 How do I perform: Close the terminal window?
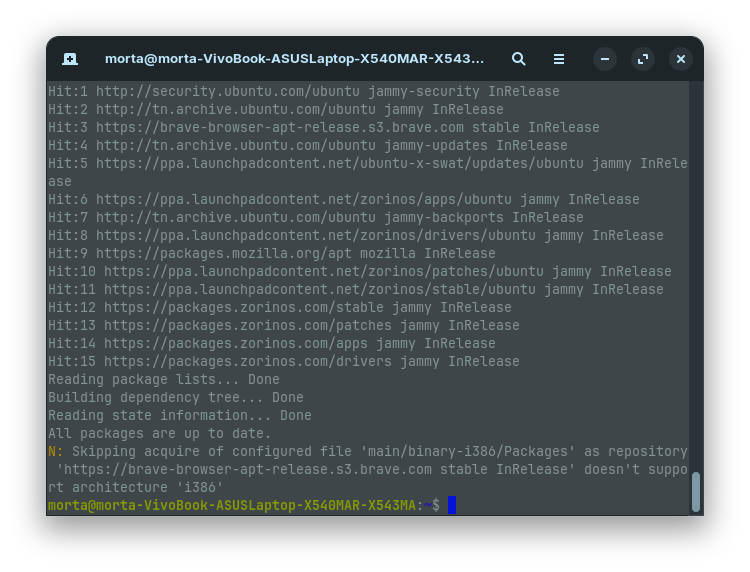681,59
